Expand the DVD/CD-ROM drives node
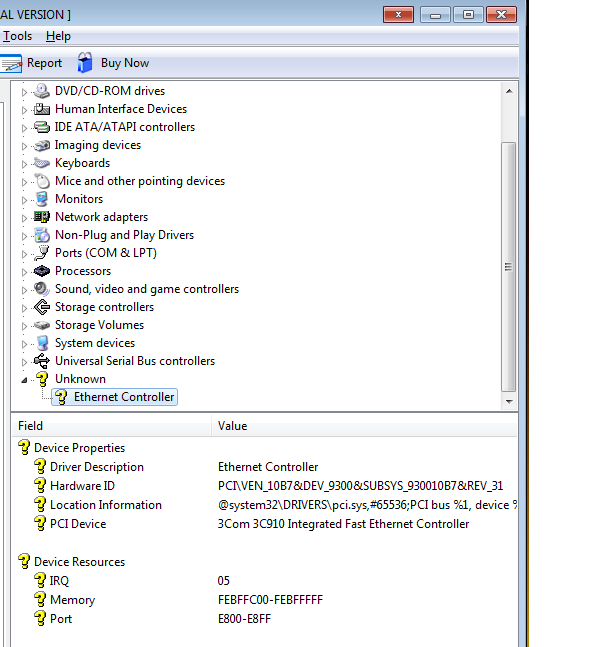 24,92
